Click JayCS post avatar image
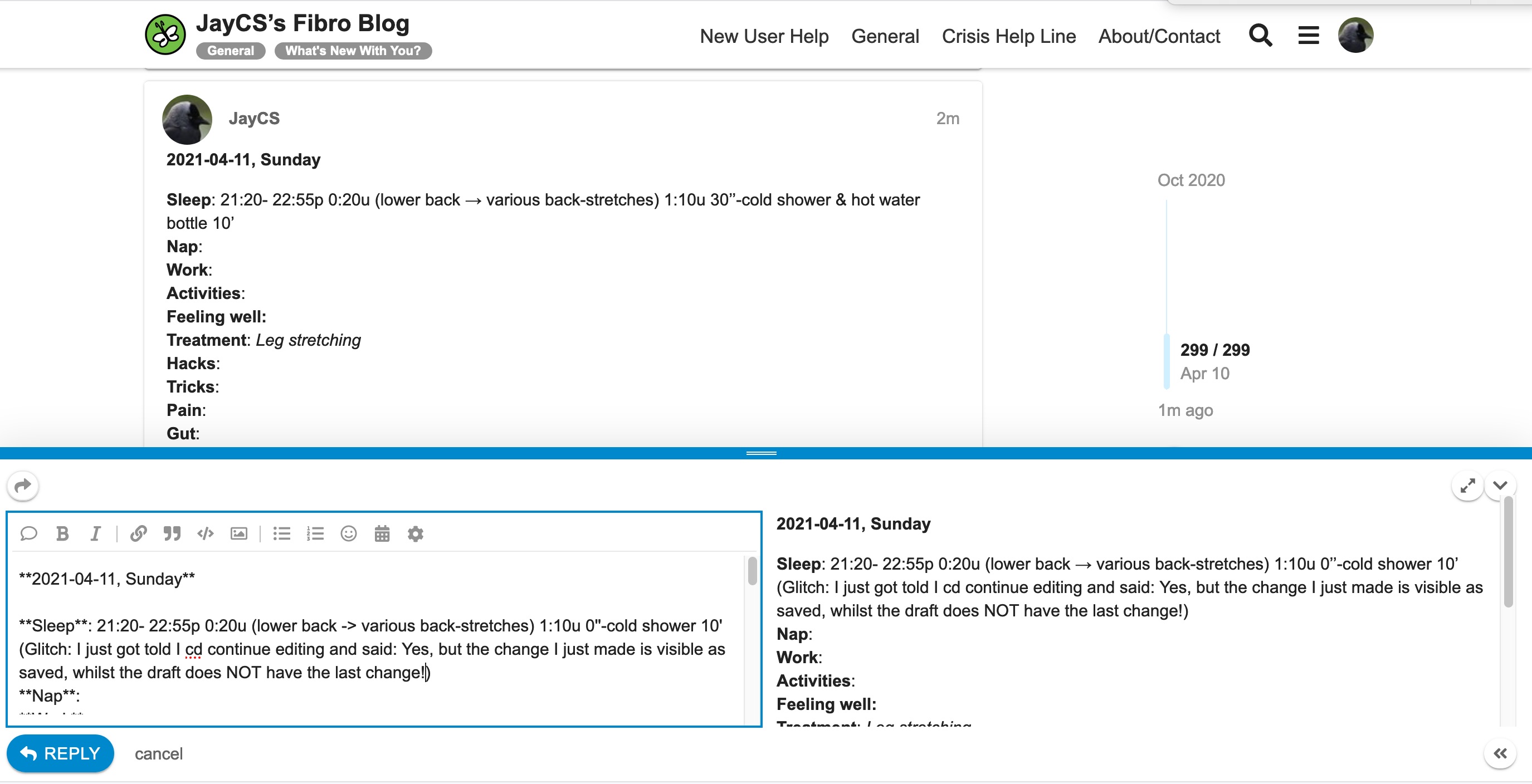This screenshot has width=1532, height=784. pos(187,120)
